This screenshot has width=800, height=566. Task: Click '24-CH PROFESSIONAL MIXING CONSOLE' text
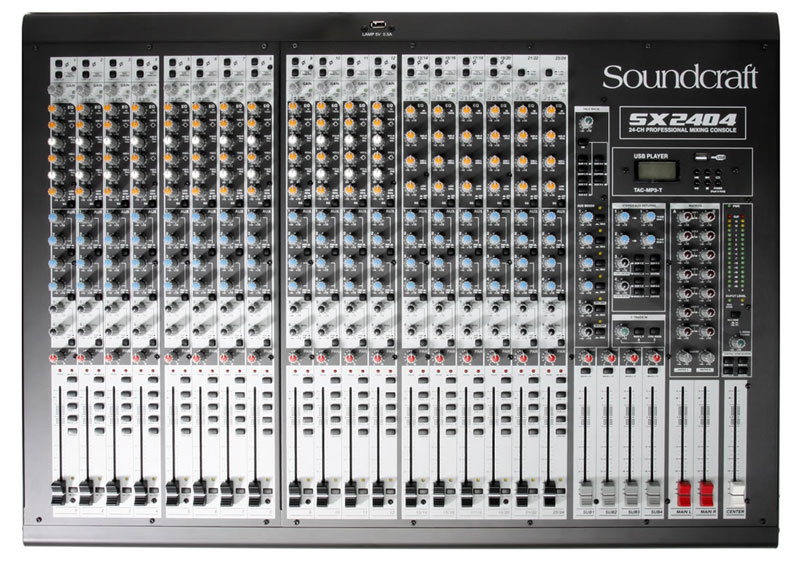point(683,130)
